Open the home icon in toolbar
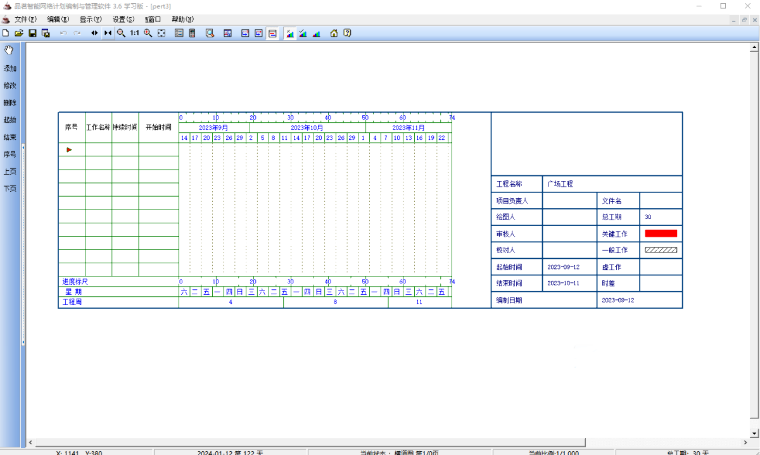 (x=334, y=33)
